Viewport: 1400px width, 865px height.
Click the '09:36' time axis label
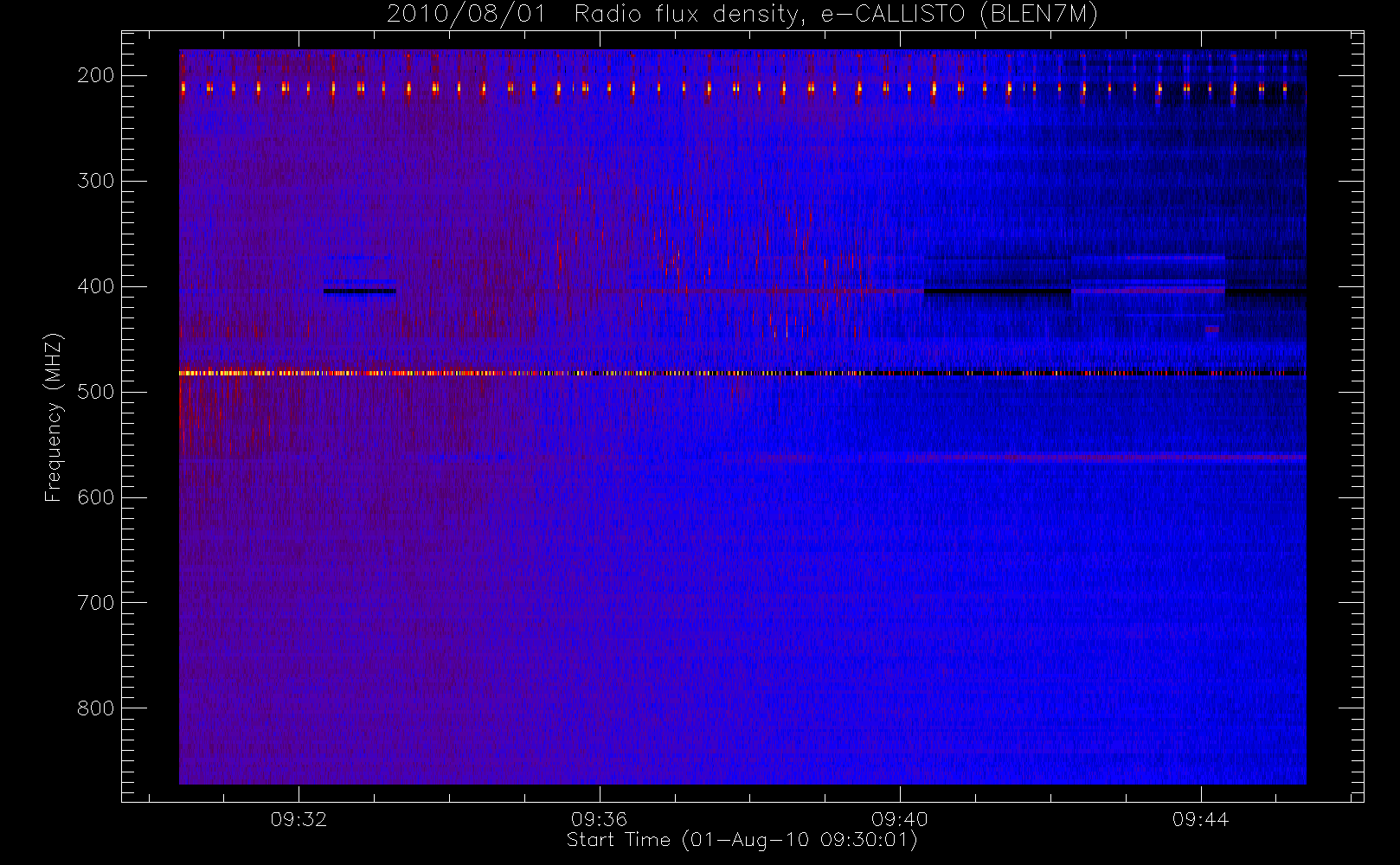pyautogui.click(x=599, y=819)
